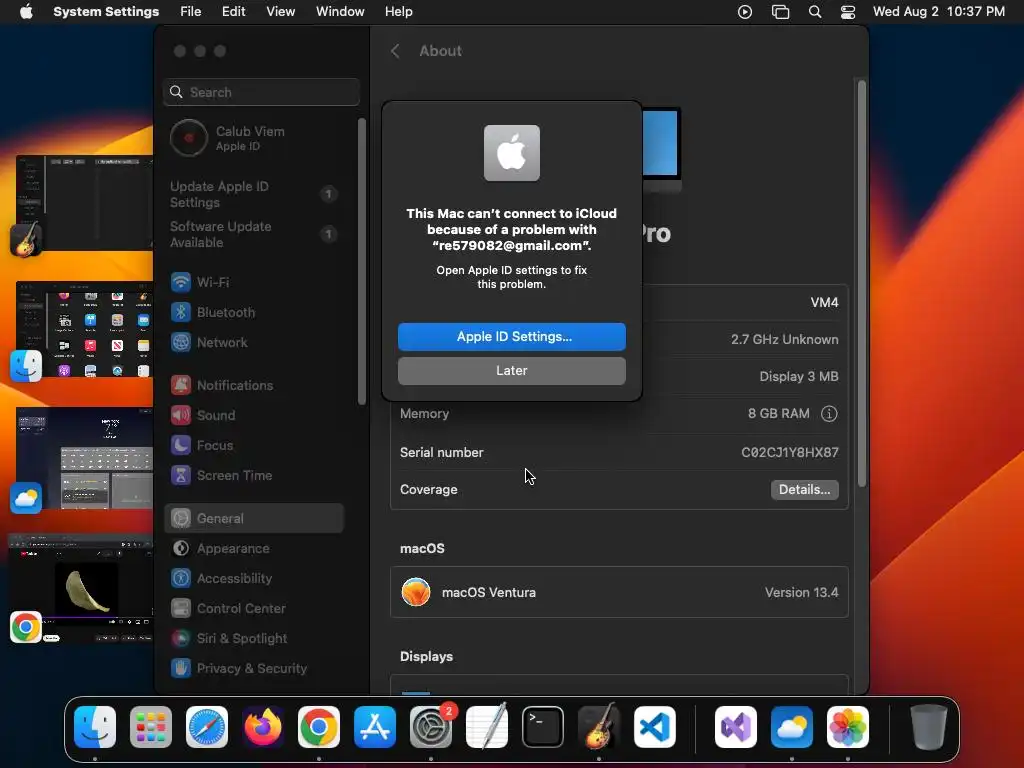1024x768 pixels.
Task: Select the Appearance sidebar icon
Action: 181,549
